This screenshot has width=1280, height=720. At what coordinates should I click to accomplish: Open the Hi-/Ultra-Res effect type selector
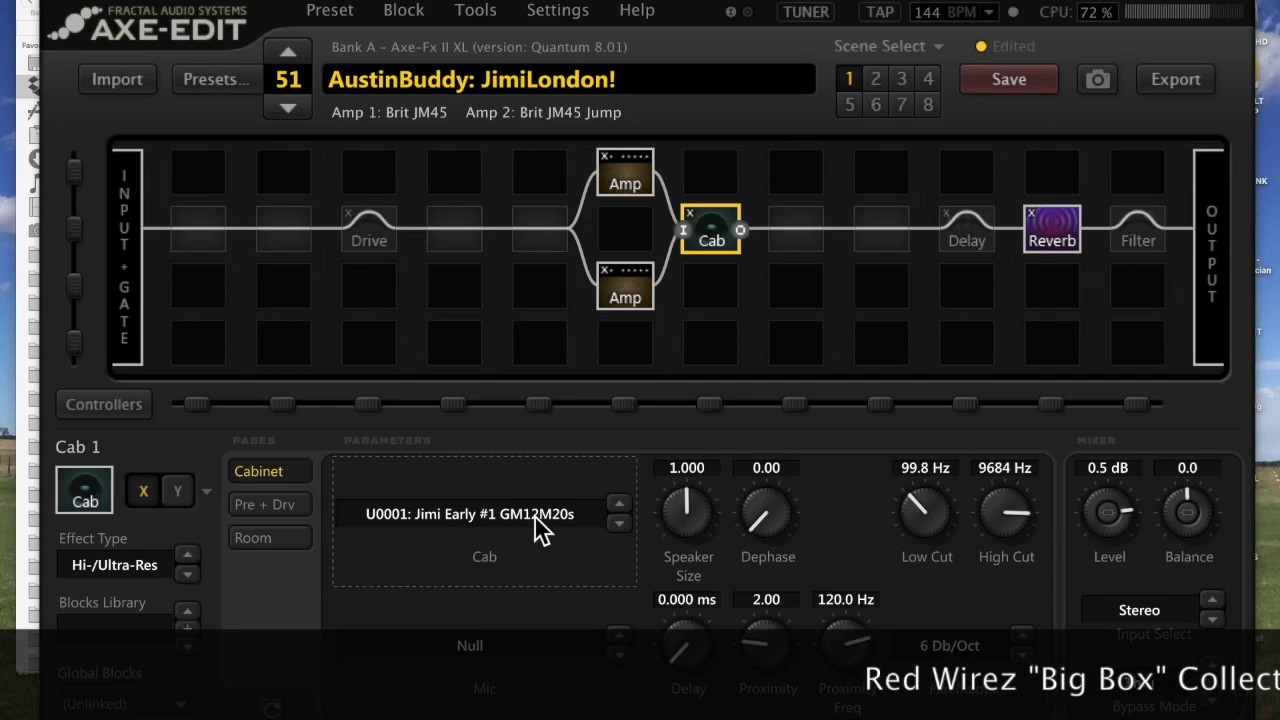pyautogui.click(x=114, y=565)
